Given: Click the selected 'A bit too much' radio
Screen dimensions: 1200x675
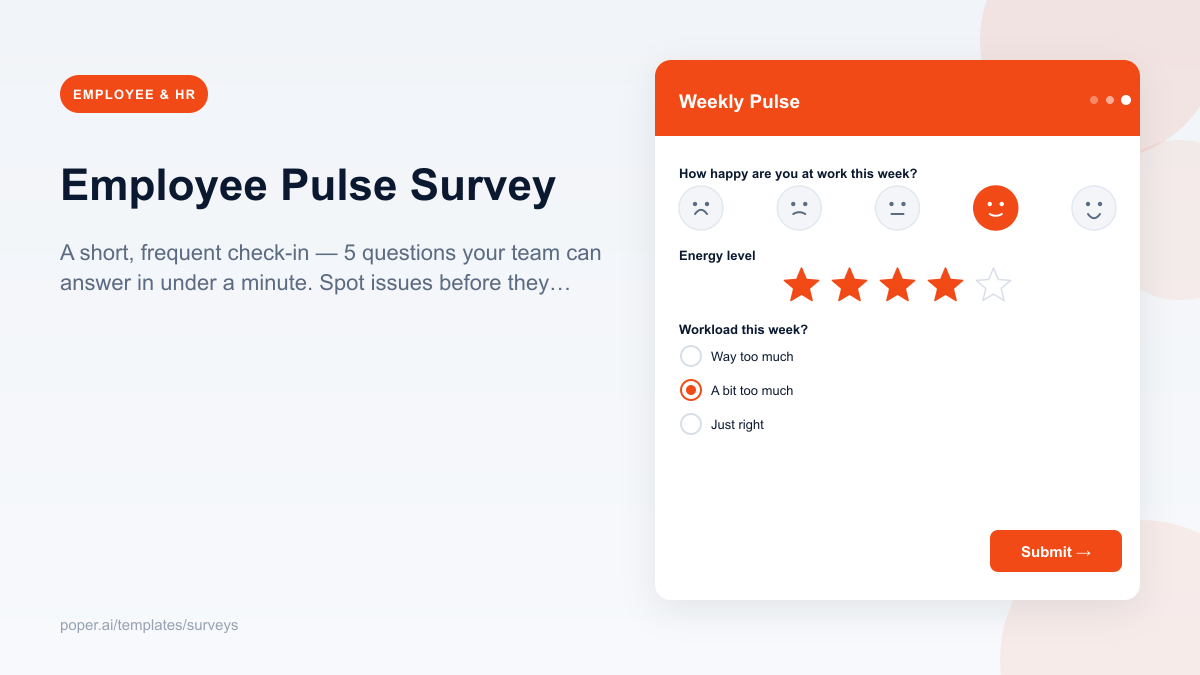Looking at the screenshot, I should pyautogui.click(x=691, y=390).
